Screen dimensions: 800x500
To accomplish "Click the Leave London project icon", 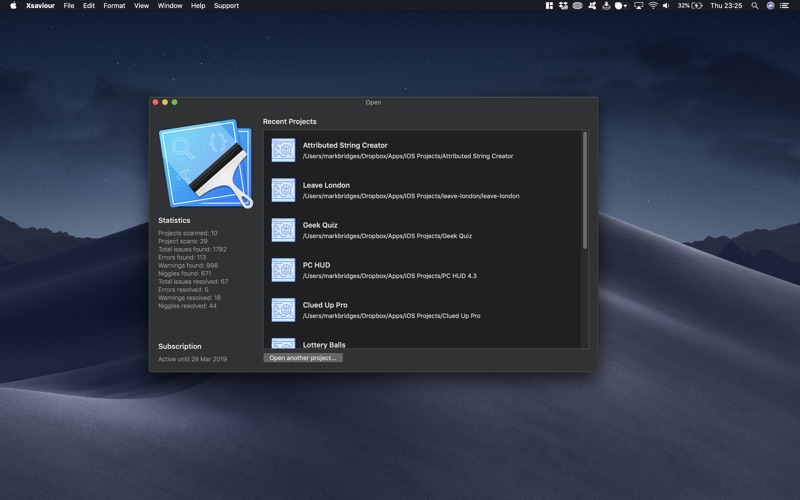I will coord(283,190).
